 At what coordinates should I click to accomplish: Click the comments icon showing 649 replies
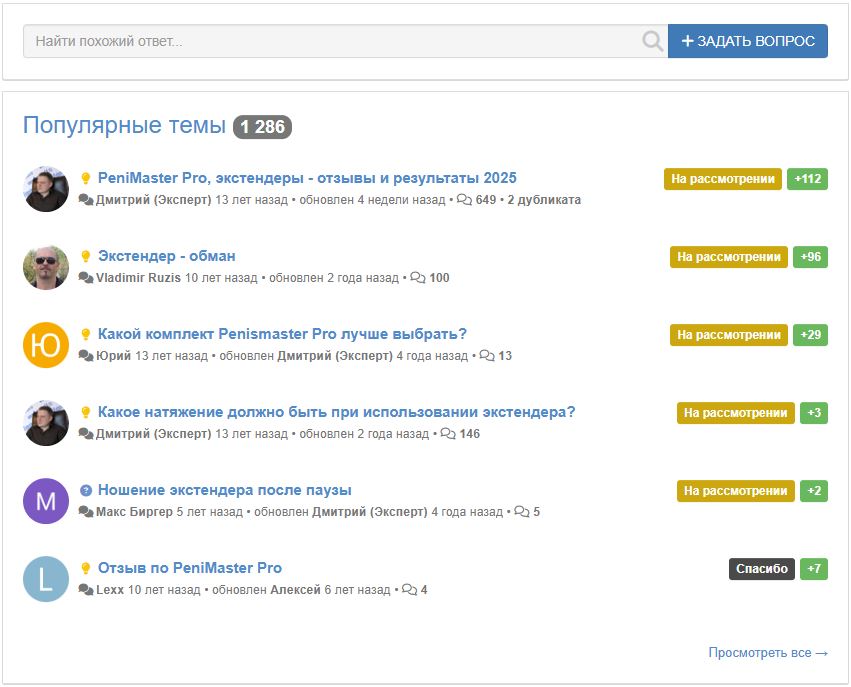point(464,200)
